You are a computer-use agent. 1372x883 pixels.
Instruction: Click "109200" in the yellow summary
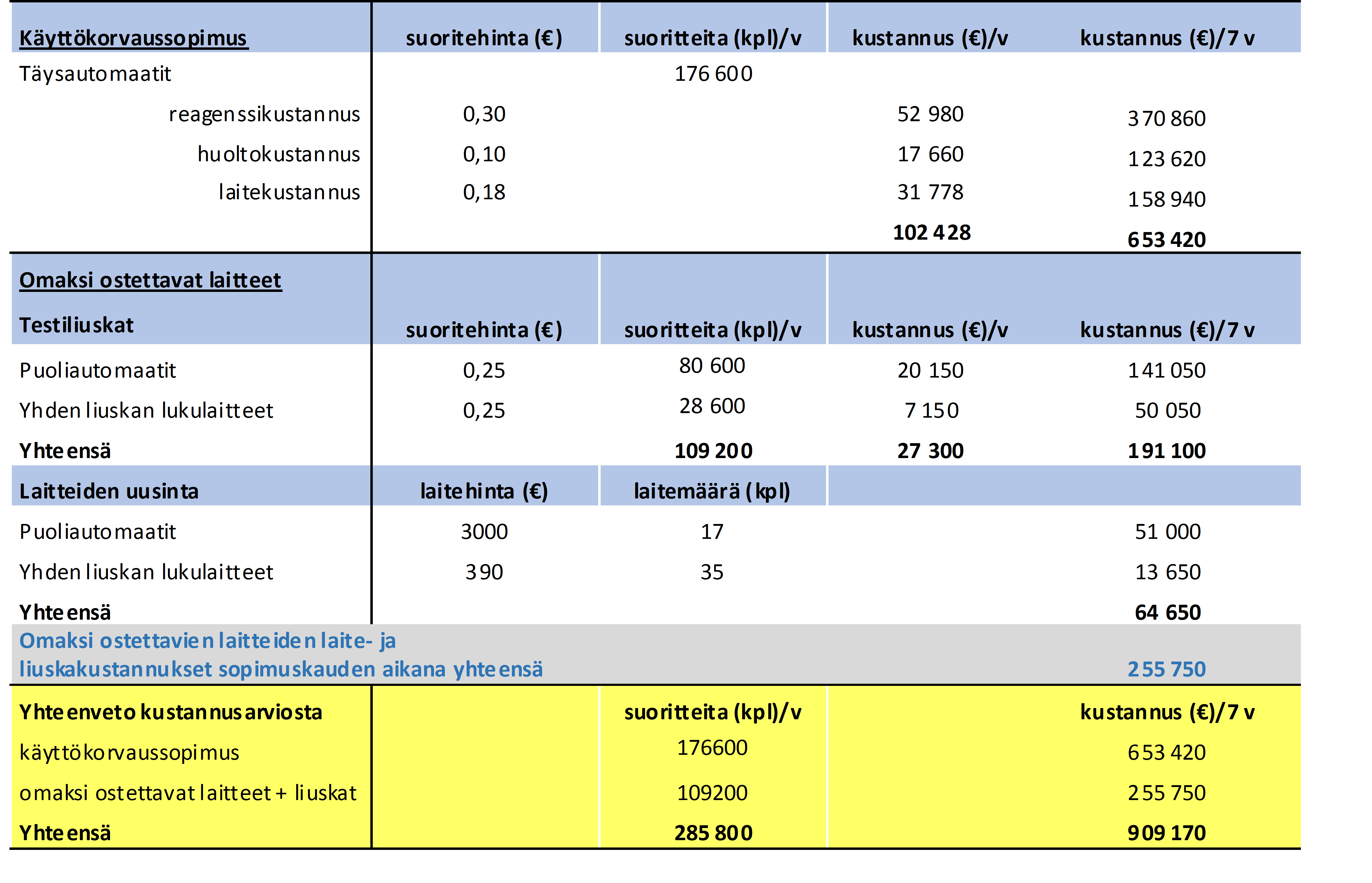[712, 793]
